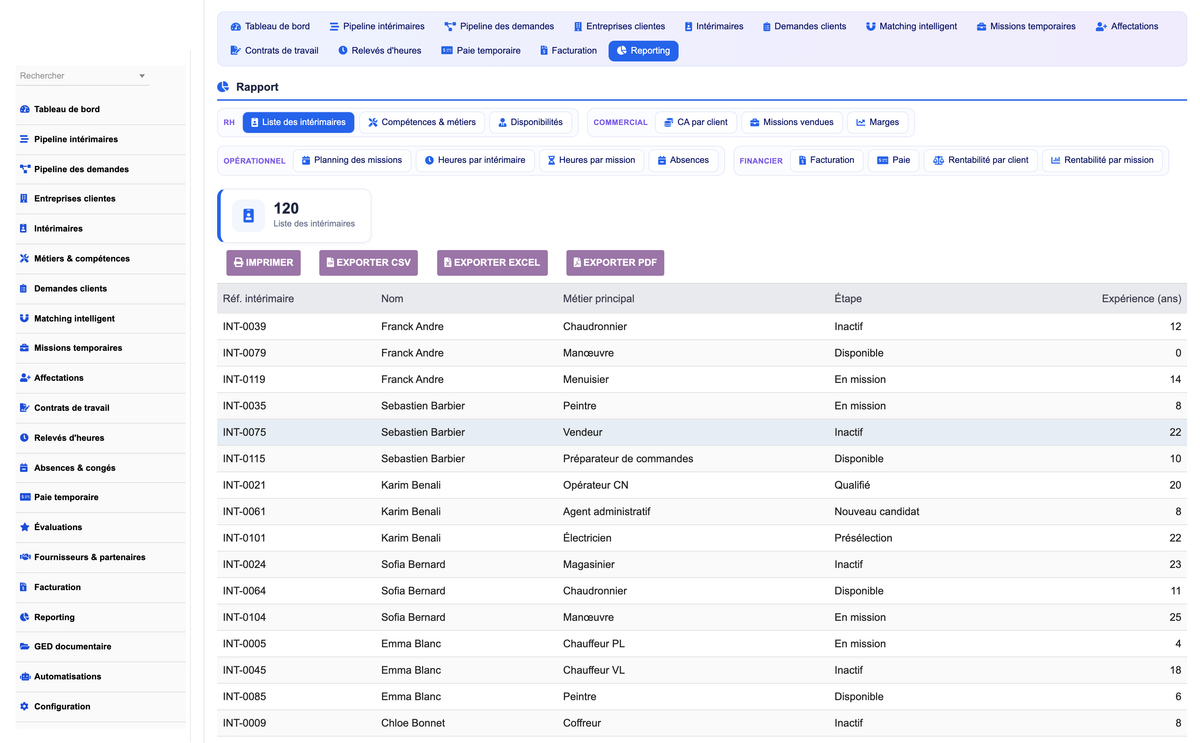Click the Relevés d'heures clock icon in sidebar

pos(25,438)
